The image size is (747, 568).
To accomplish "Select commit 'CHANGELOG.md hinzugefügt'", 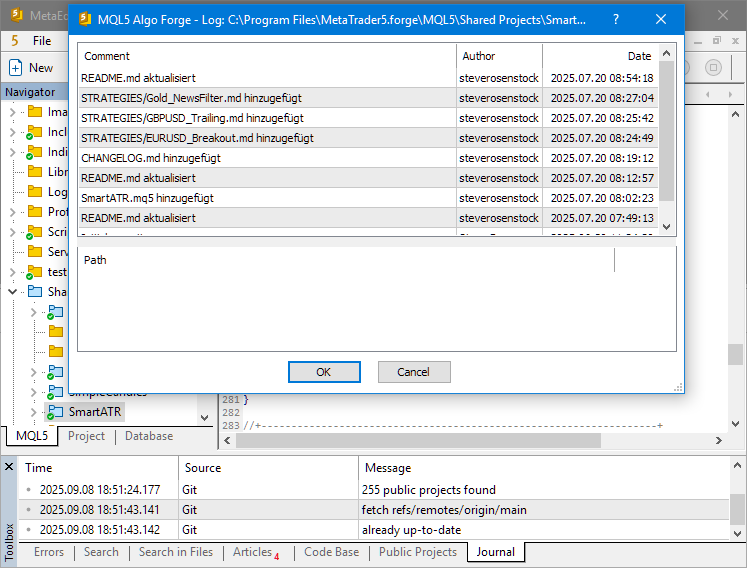I will click(x=368, y=158).
